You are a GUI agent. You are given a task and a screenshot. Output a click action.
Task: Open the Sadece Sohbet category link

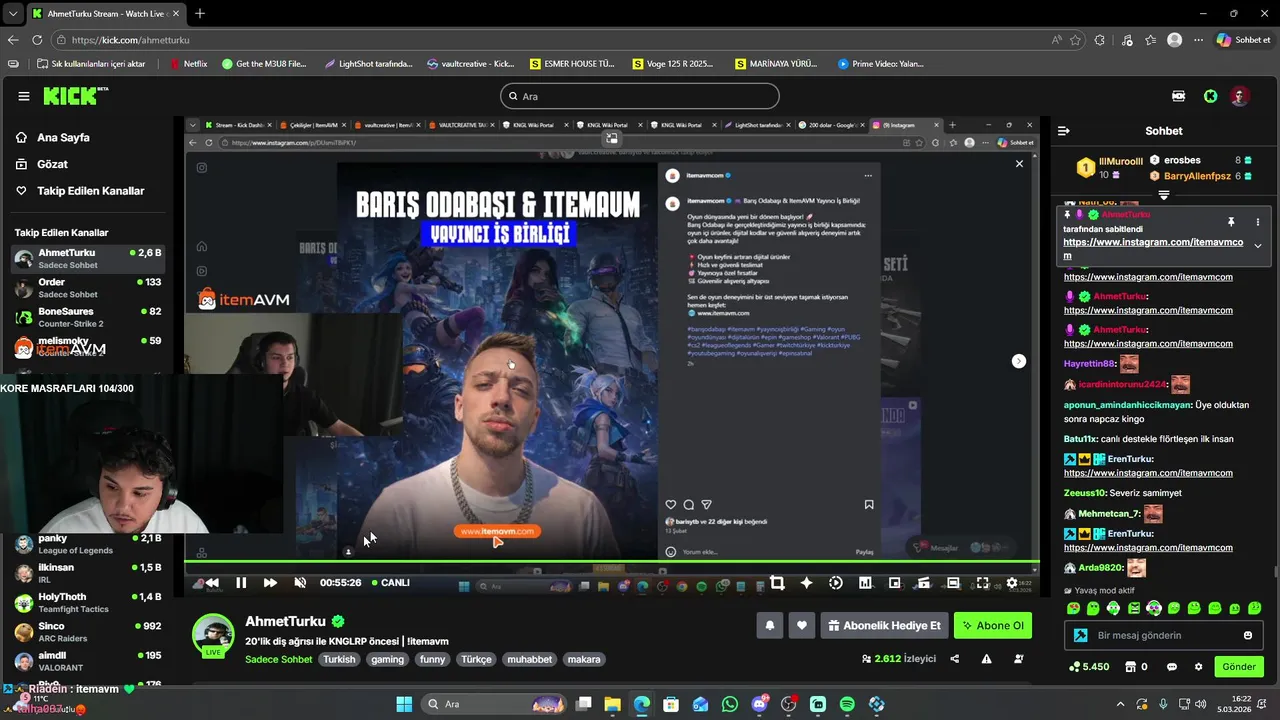pos(279,659)
